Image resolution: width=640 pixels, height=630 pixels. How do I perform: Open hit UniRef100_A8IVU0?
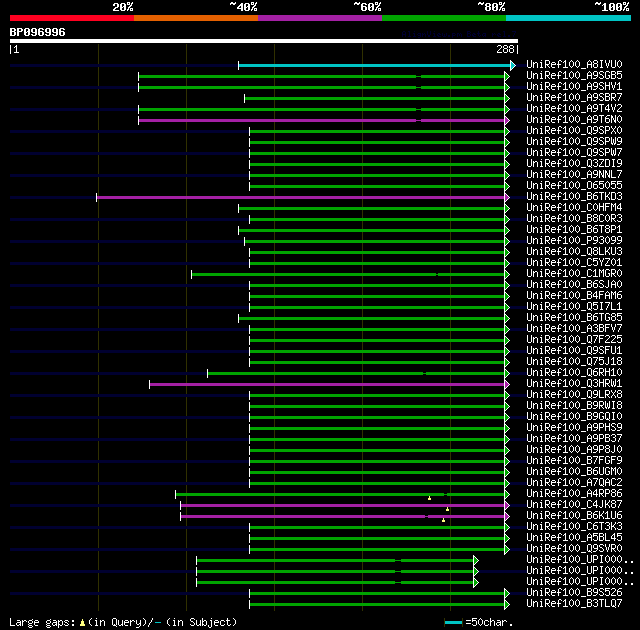point(574,64)
